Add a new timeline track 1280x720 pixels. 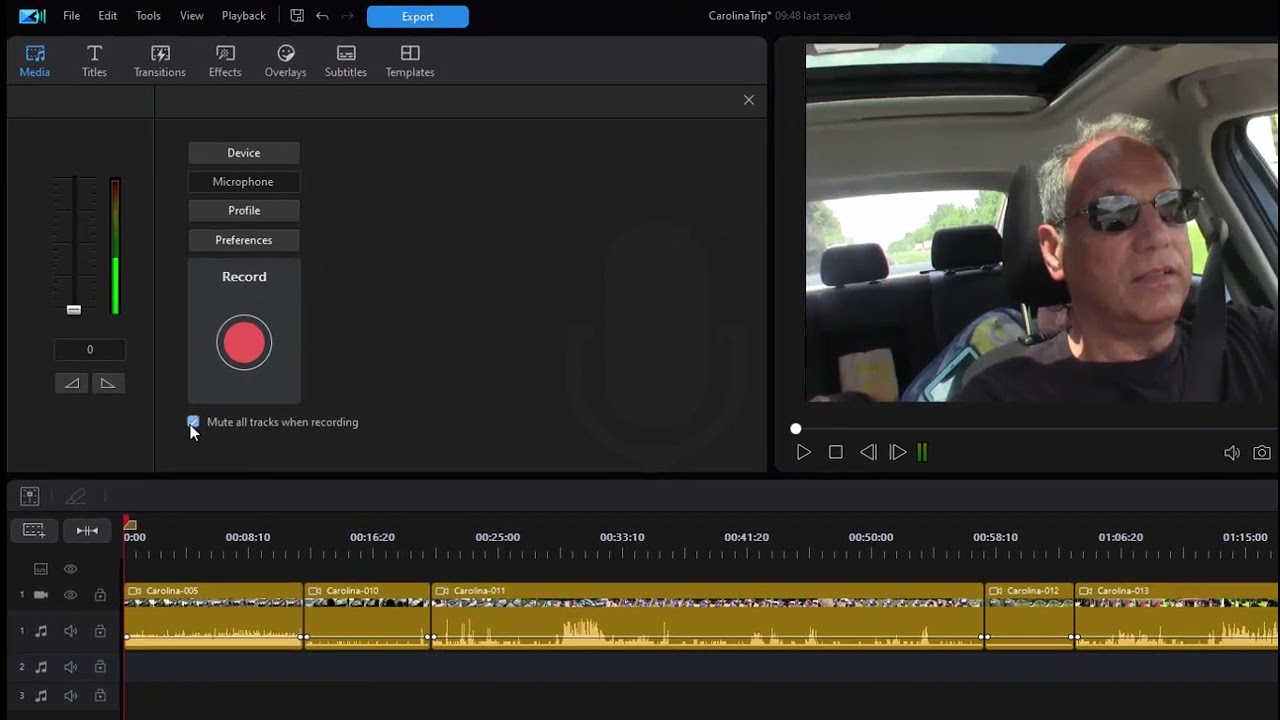click(34, 530)
